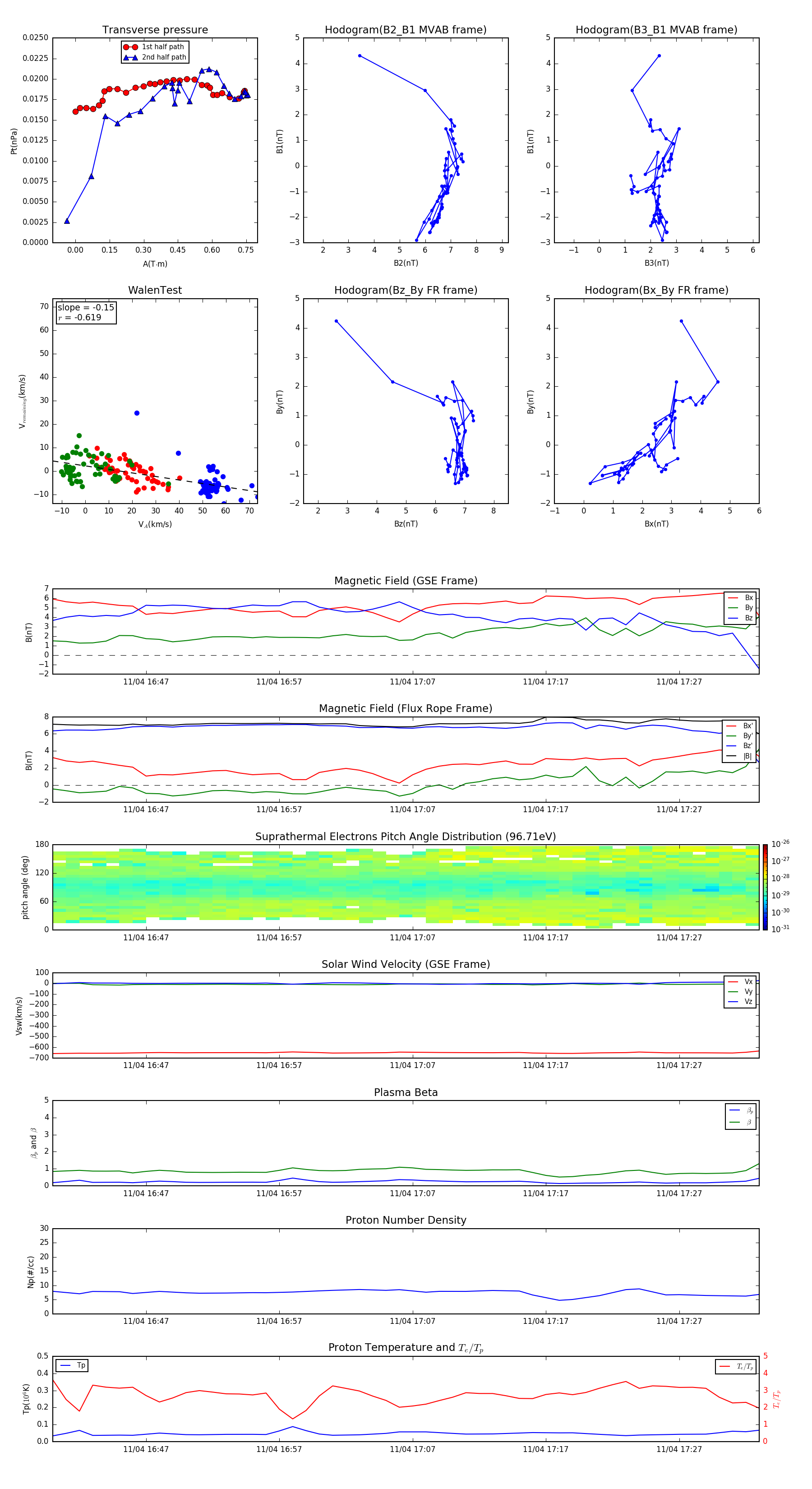The height and width of the screenshot is (1489, 812).
Task: Click the "B2(nT)" x-axis label
Action: [406, 264]
